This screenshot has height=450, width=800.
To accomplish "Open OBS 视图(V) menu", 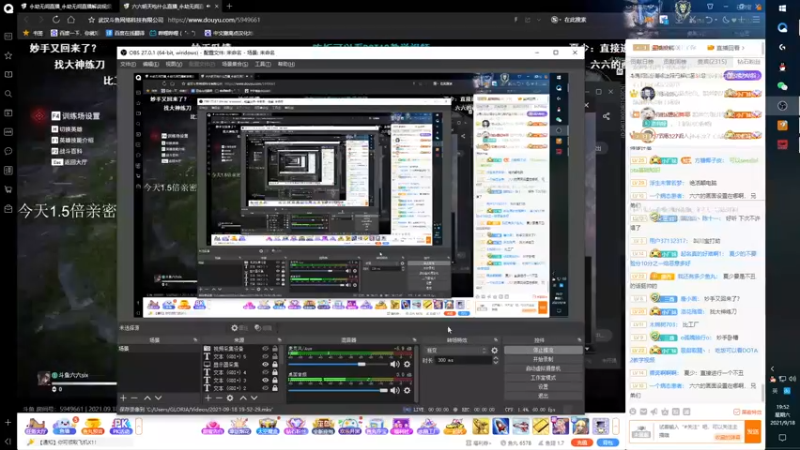I will 173,64.
